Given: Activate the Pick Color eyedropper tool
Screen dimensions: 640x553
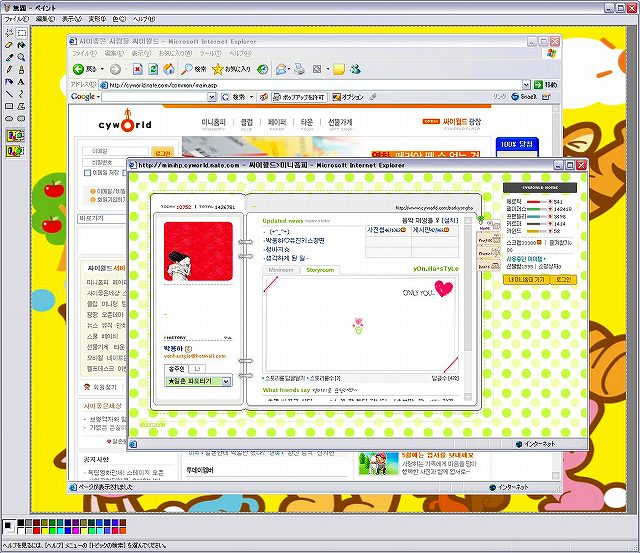Looking at the screenshot, I should pos(9,58).
